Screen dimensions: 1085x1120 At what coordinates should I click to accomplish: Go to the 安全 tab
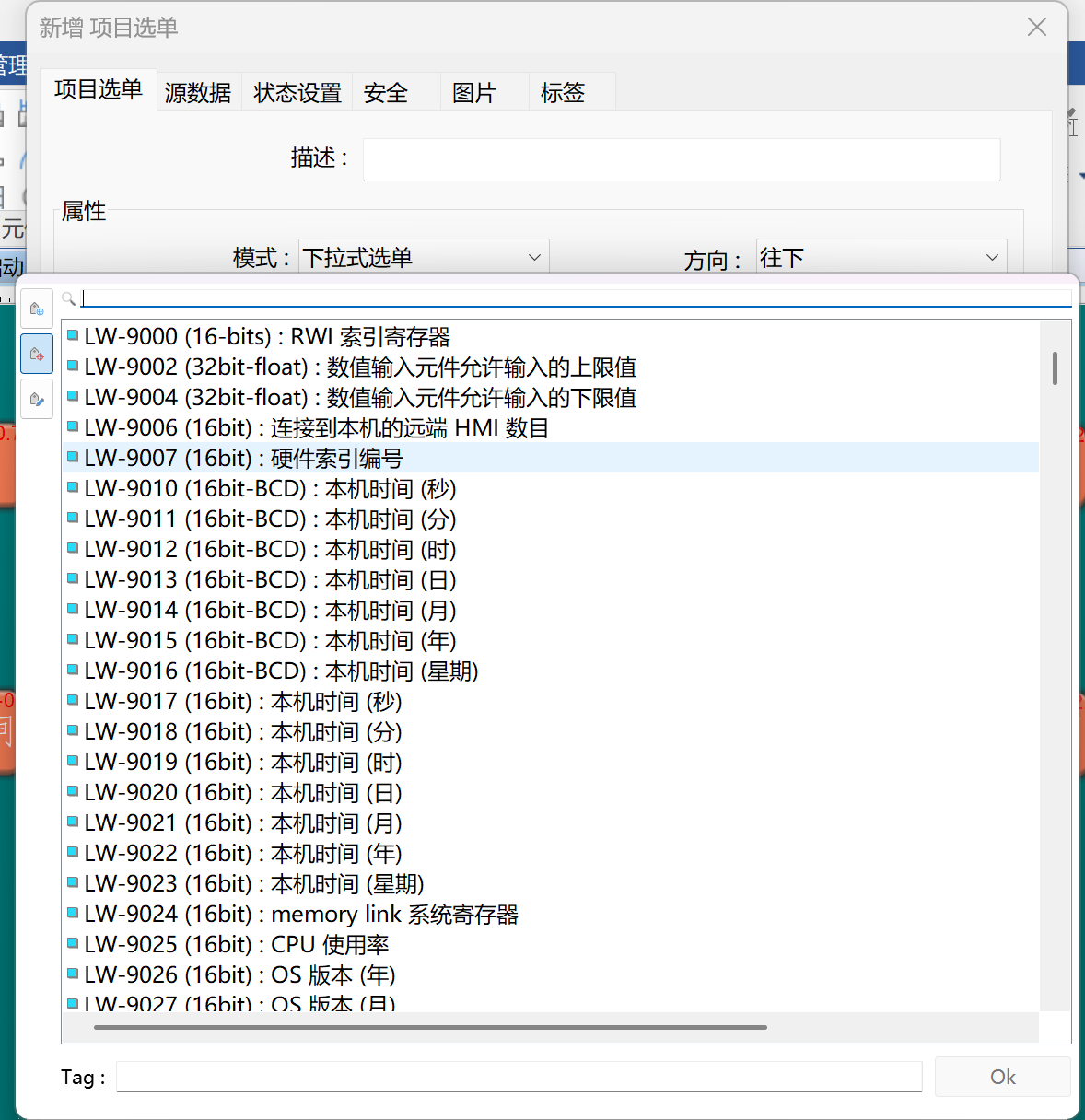click(x=386, y=93)
